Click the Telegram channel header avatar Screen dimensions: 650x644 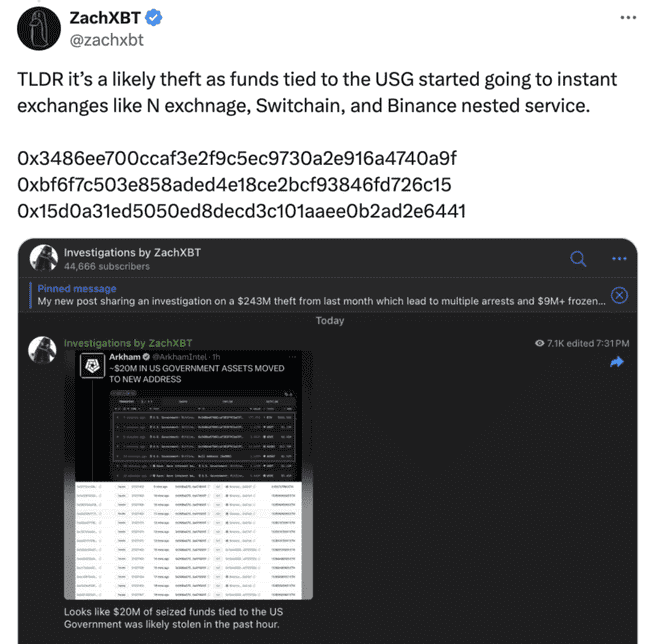click(42, 258)
